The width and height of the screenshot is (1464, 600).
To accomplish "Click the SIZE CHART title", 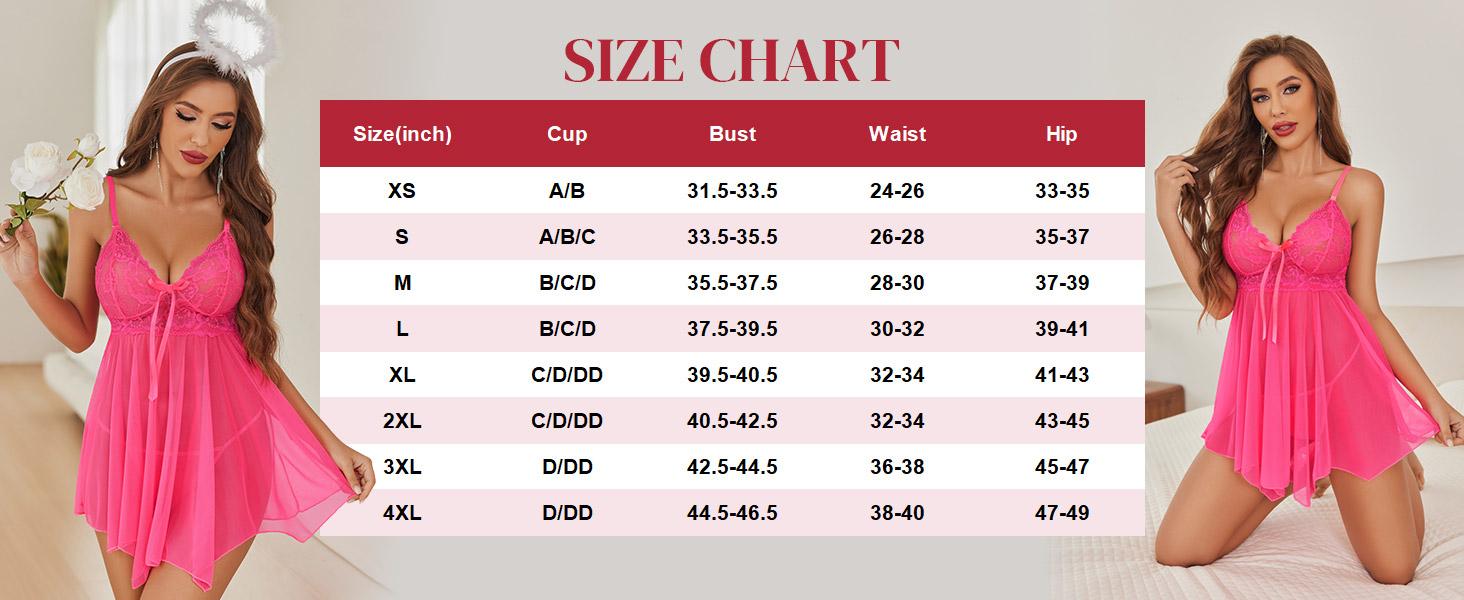I will [x=731, y=60].
